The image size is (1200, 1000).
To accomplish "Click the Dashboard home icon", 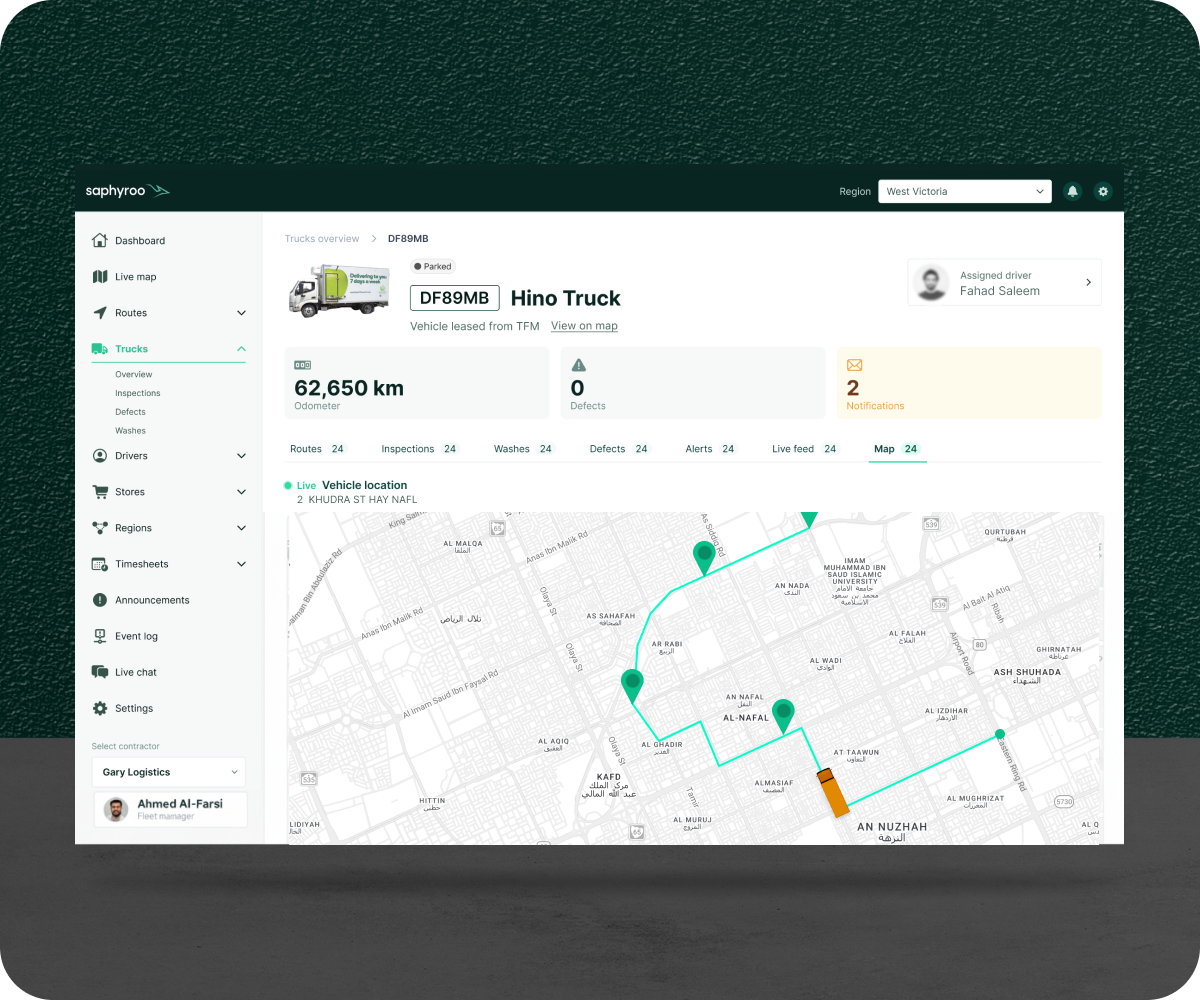I will tap(99, 240).
